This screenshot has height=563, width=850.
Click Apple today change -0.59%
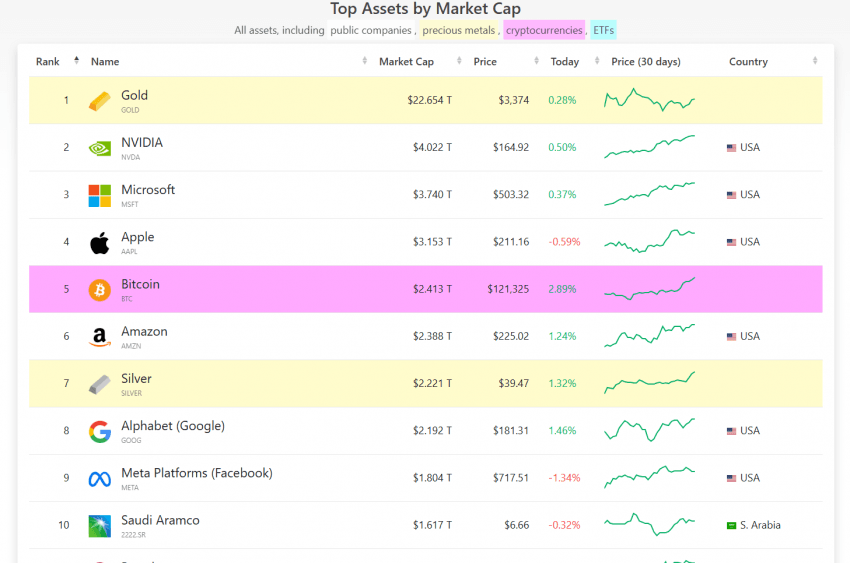tap(564, 242)
